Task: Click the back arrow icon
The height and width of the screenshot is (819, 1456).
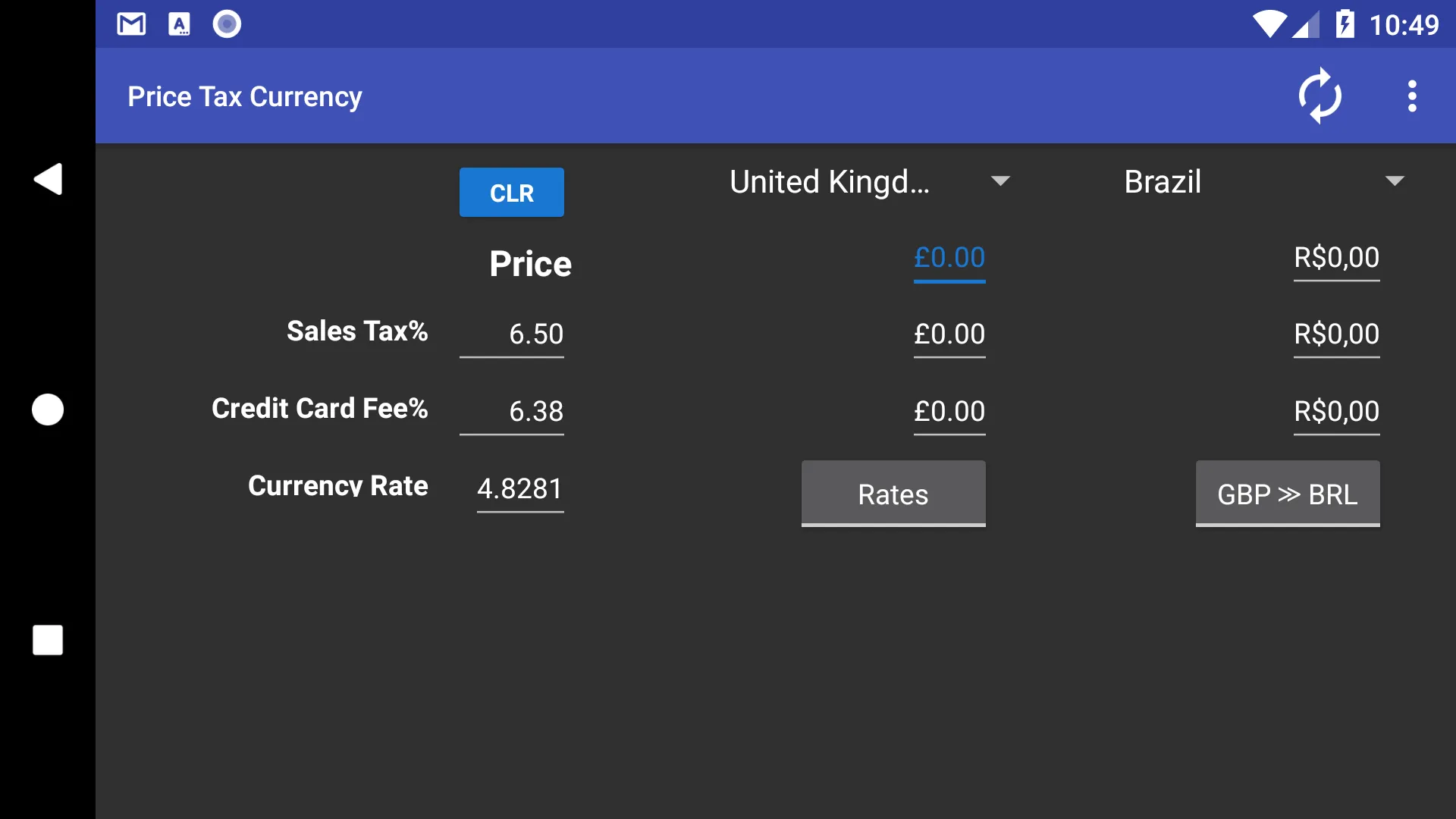Action: [x=47, y=178]
